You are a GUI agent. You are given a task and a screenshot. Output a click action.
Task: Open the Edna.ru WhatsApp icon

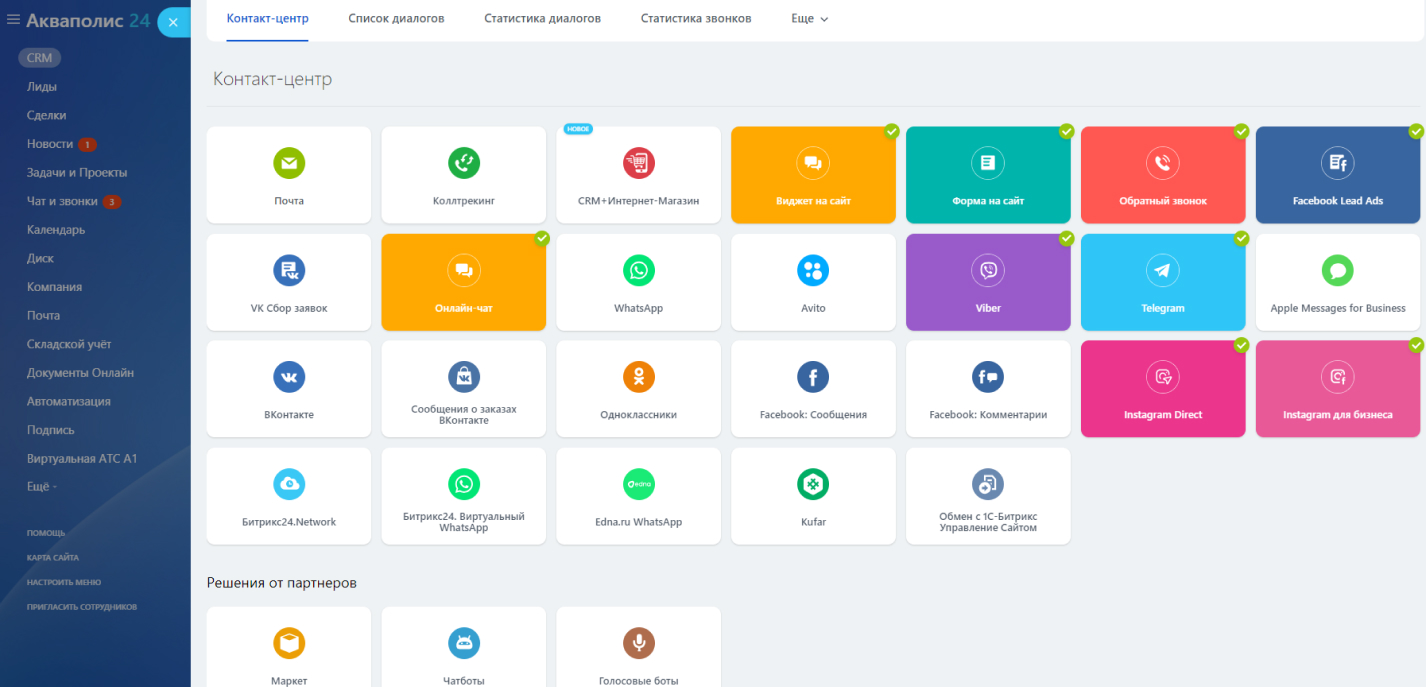click(638, 484)
